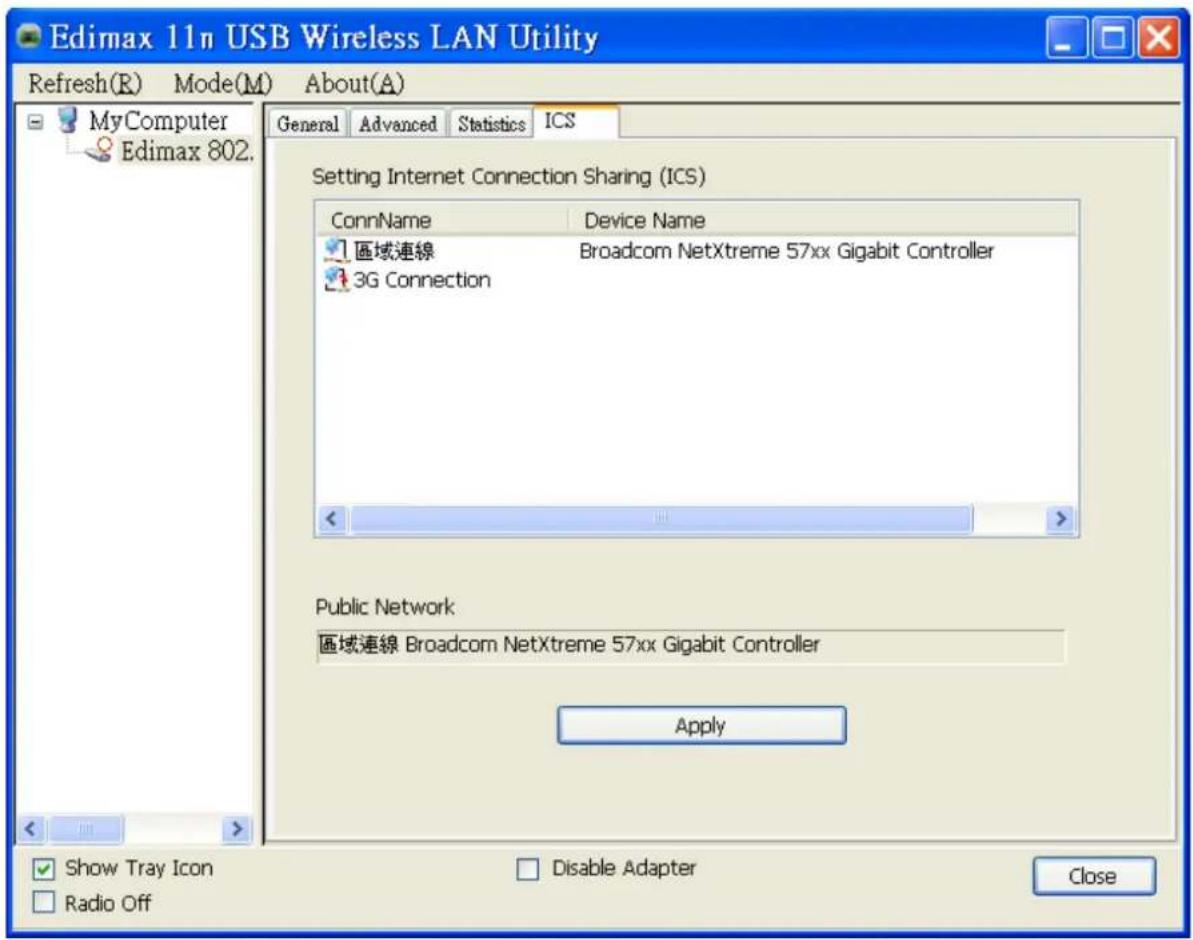Click the connection list scroll-left arrow
The height and width of the screenshot is (940, 1193).
[332, 518]
